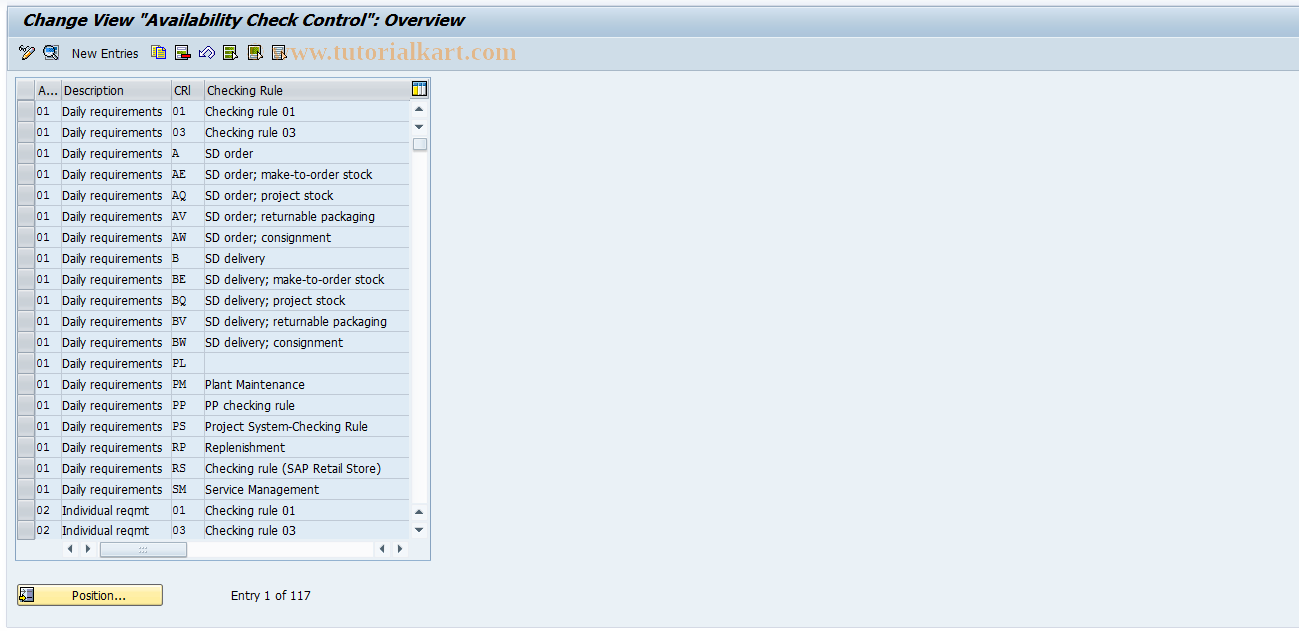Viewport: 1299px width, 631px height.
Task: Click select-all corner cell of table
Action: click(26, 90)
